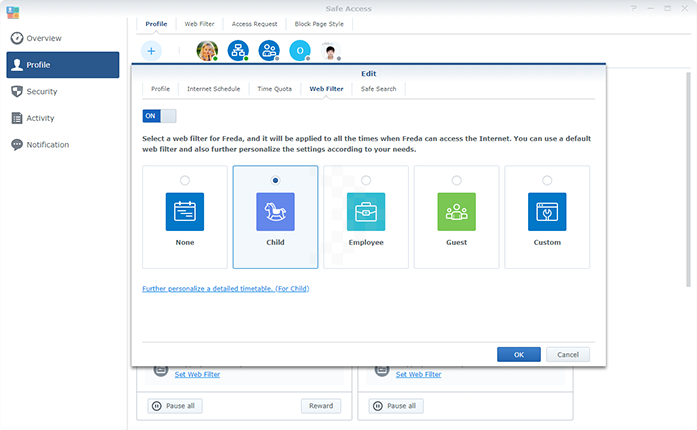Open Further personalize a detailed timetable link
This screenshot has height=430, width=697.
tap(226, 289)
